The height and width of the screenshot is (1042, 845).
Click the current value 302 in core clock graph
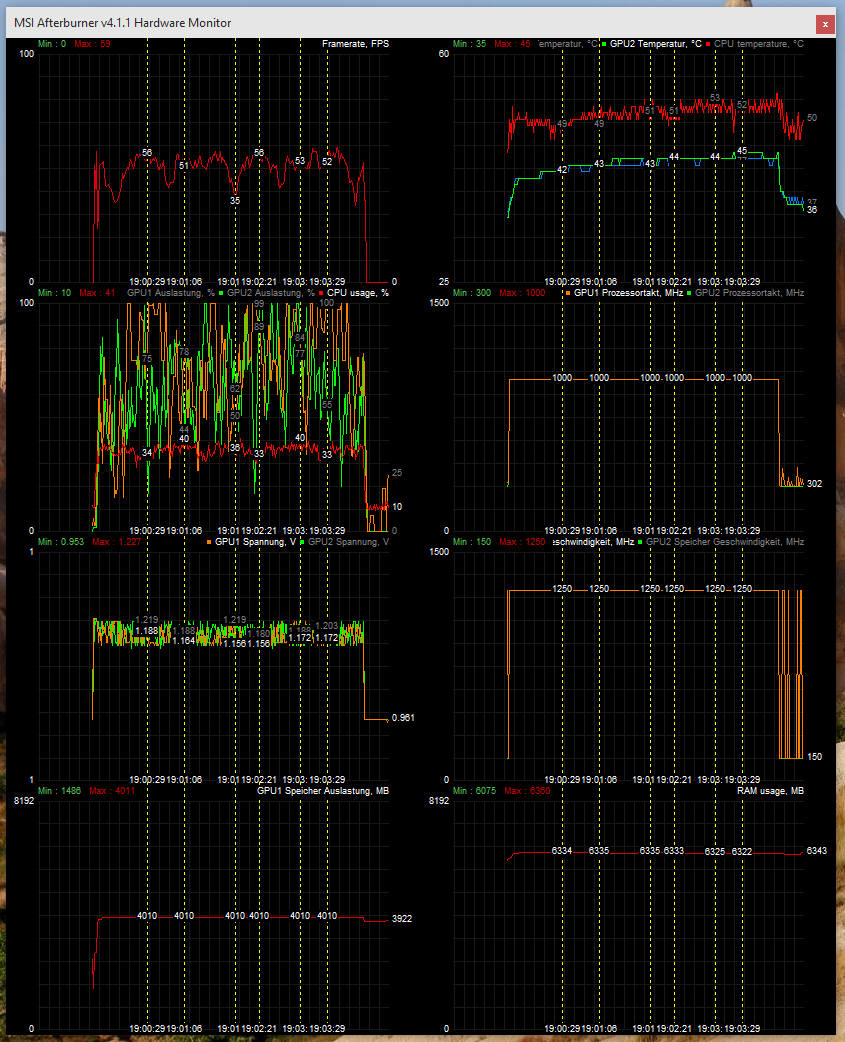[x=814, y=484]
